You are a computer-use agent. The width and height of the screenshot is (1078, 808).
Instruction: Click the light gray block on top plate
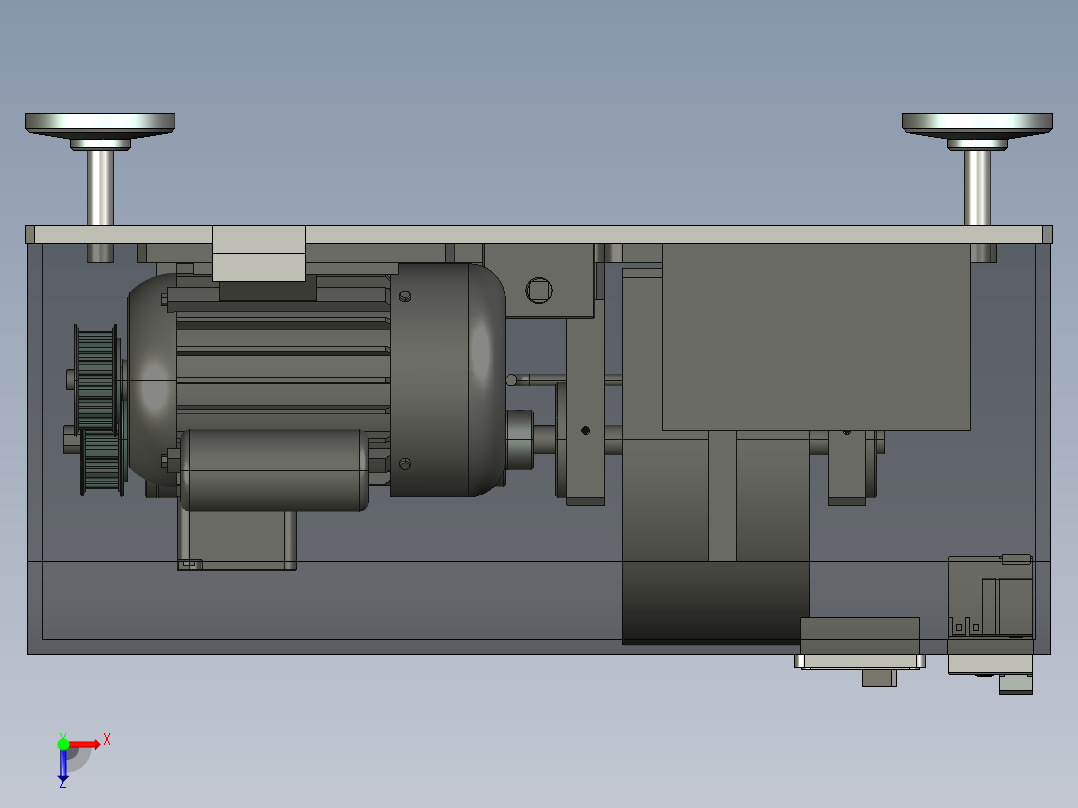(258, 253)
